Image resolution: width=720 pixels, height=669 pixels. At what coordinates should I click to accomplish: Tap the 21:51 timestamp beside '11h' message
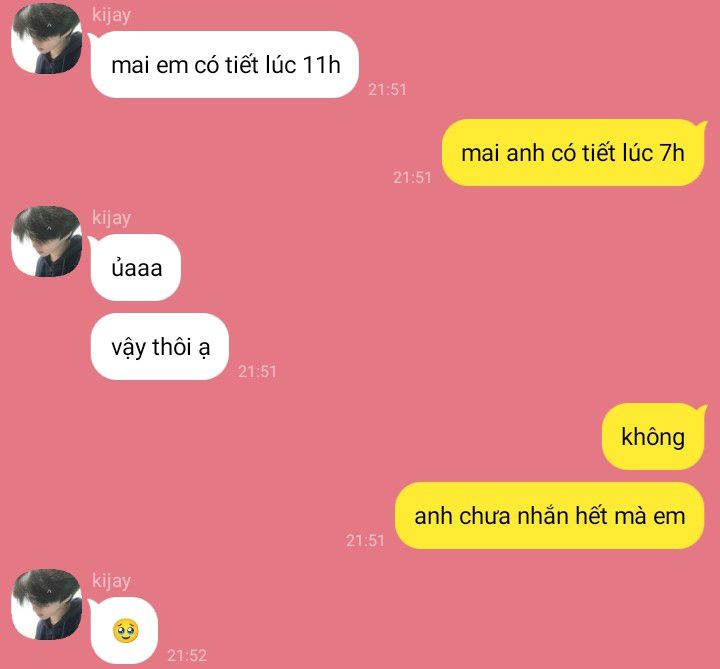pos(388,90)
